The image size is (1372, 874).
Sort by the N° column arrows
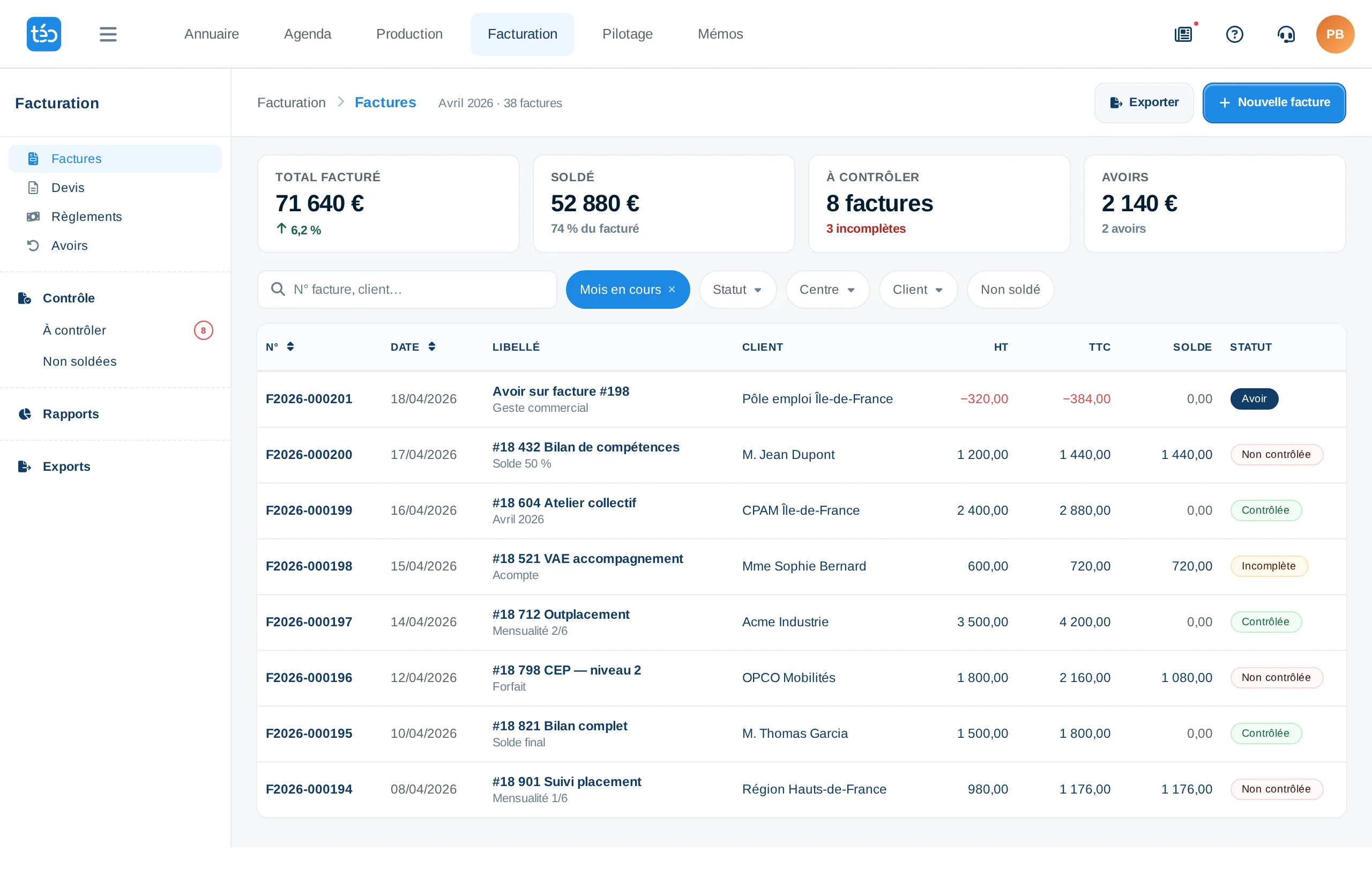[x=290, y=346]
